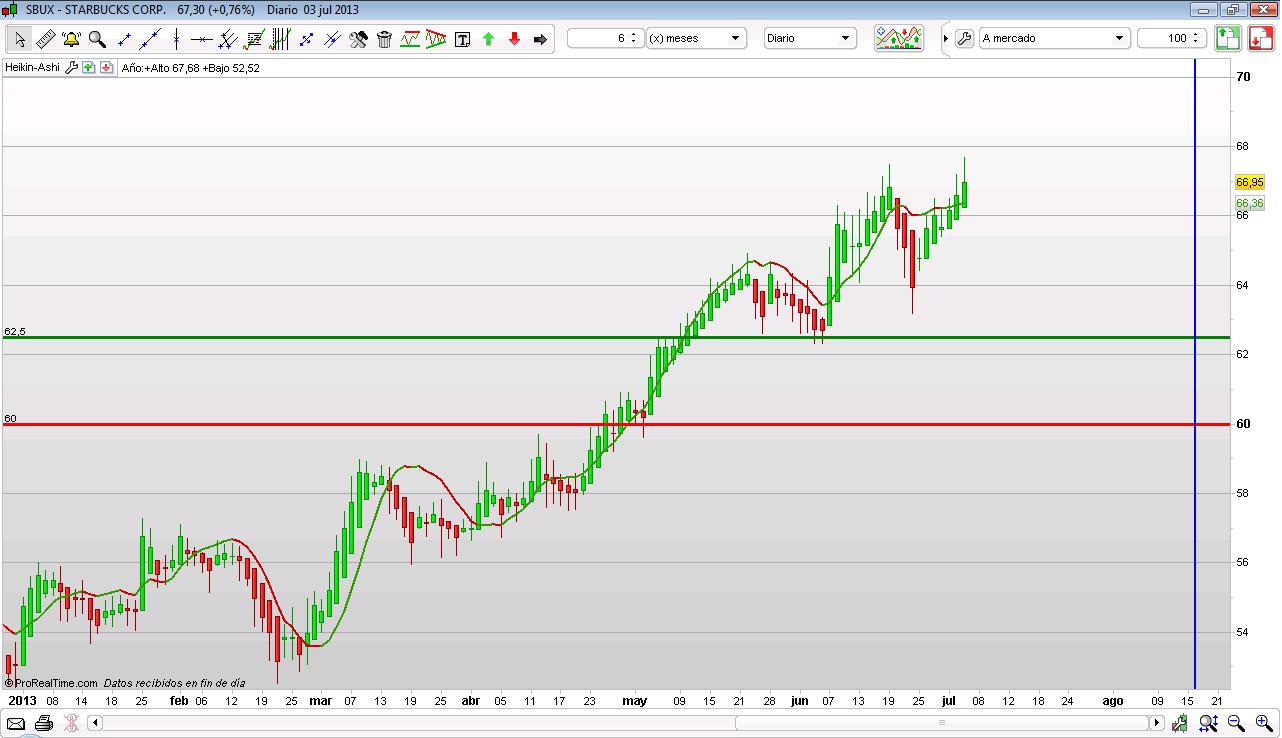Add a text annotation with T tool

point(462,39)
